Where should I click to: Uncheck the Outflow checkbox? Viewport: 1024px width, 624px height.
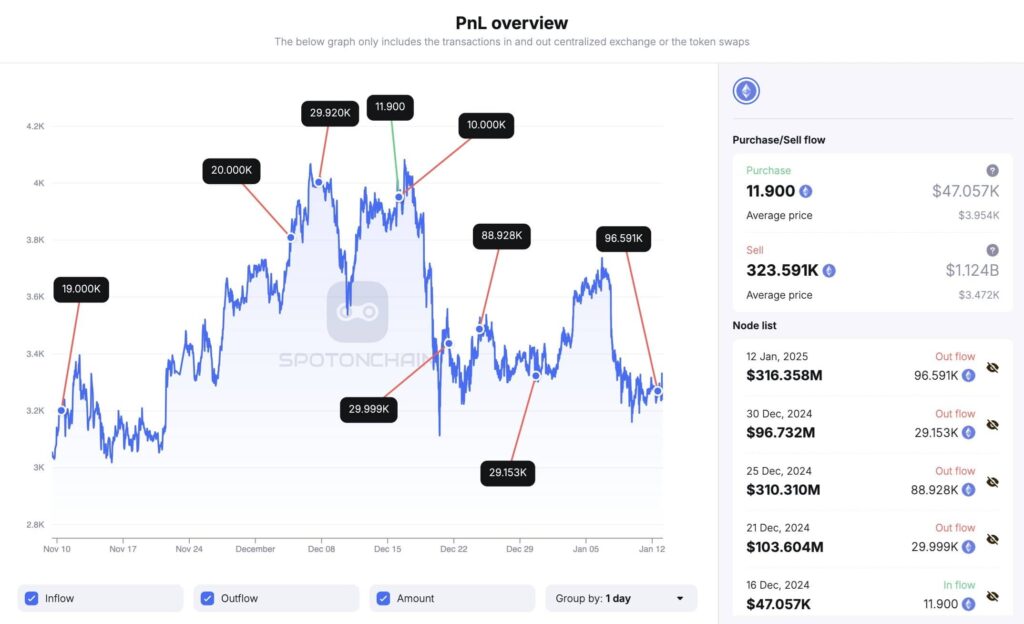pos(208,598)
